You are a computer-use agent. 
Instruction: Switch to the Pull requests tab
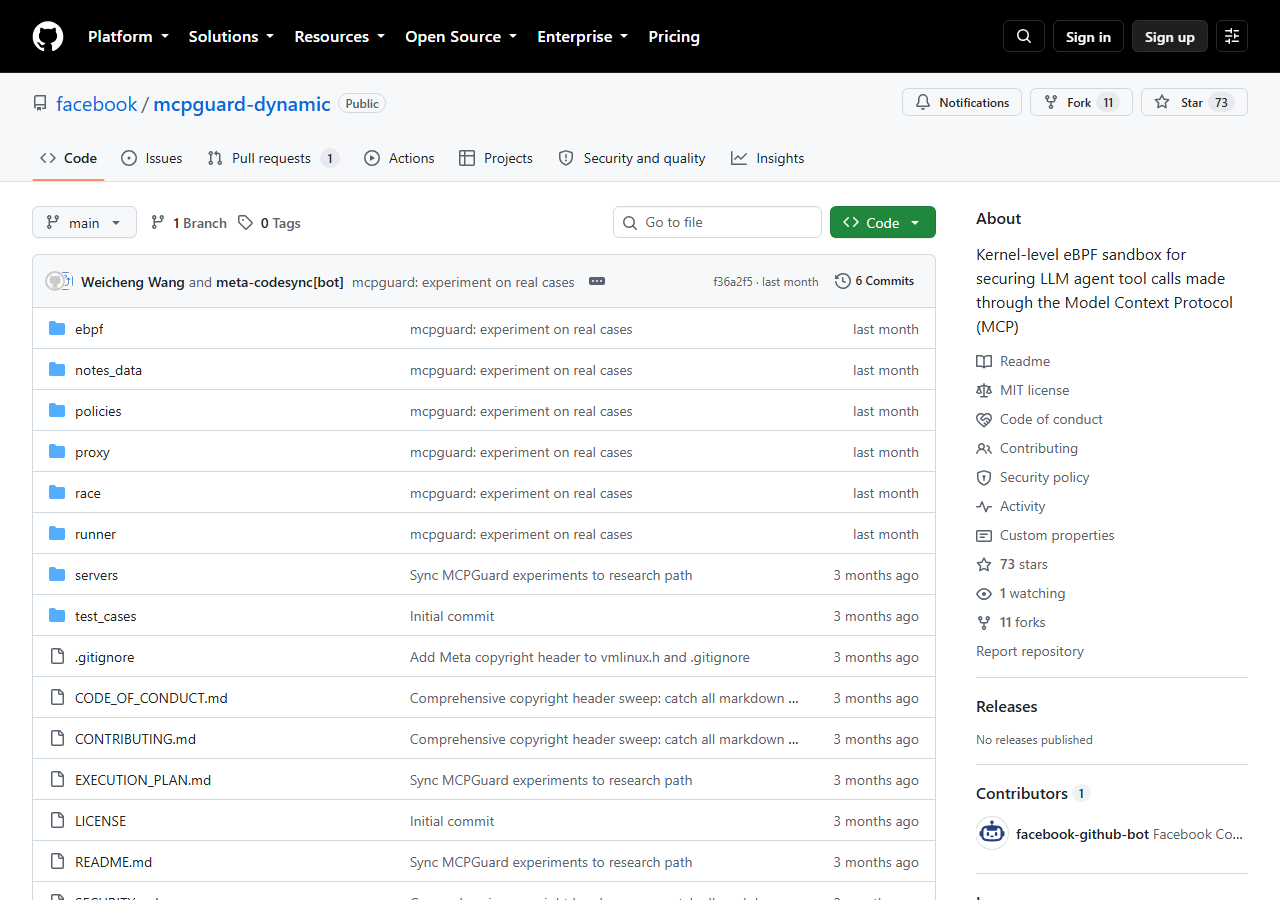pyautogui.click(x=273, y=158)
